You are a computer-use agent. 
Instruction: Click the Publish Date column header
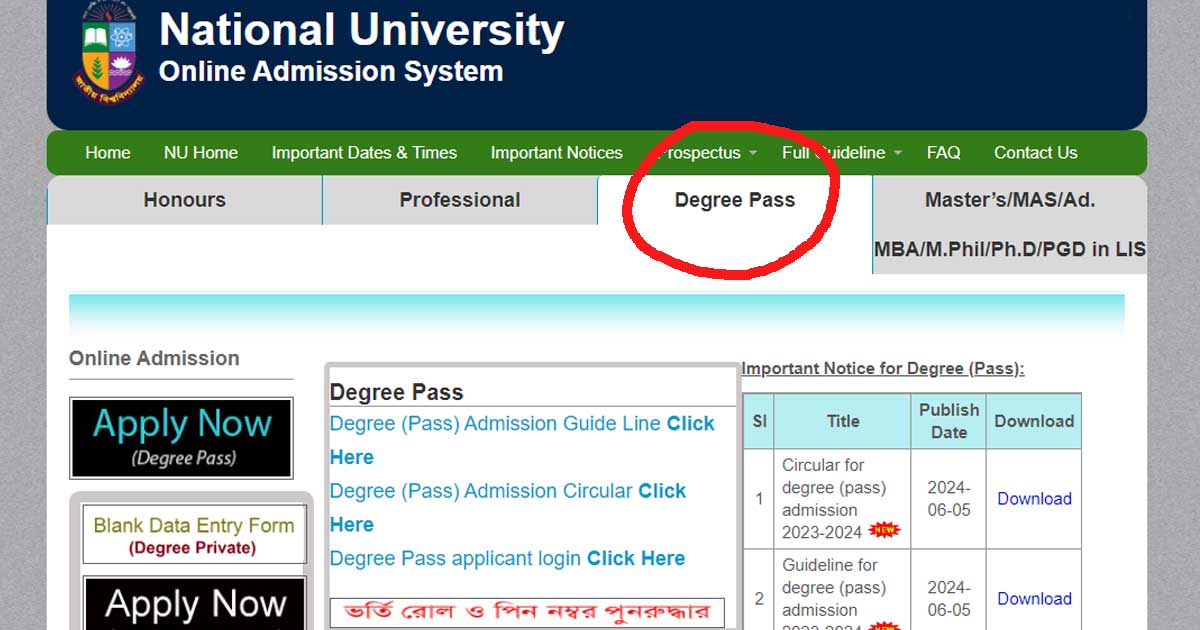click(949, 421)
